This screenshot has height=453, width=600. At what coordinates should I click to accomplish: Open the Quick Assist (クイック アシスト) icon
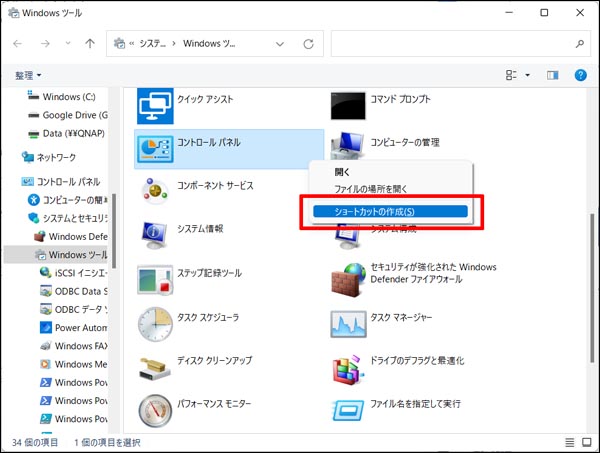[x=155, y=103]
